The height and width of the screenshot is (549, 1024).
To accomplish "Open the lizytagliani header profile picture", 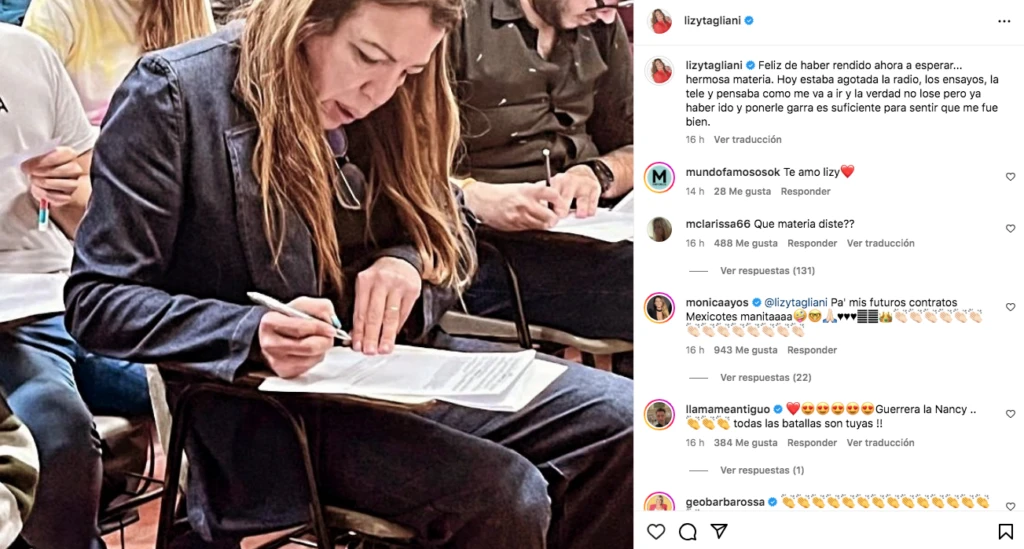I will point(660,21).
